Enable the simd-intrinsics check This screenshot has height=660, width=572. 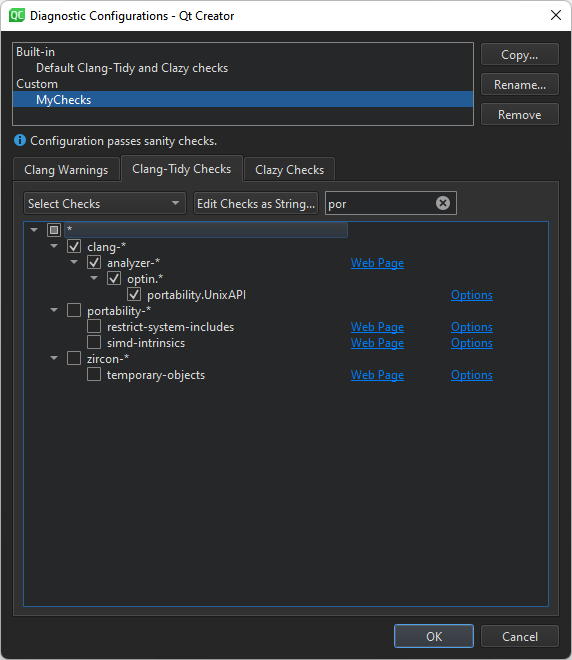94,343
